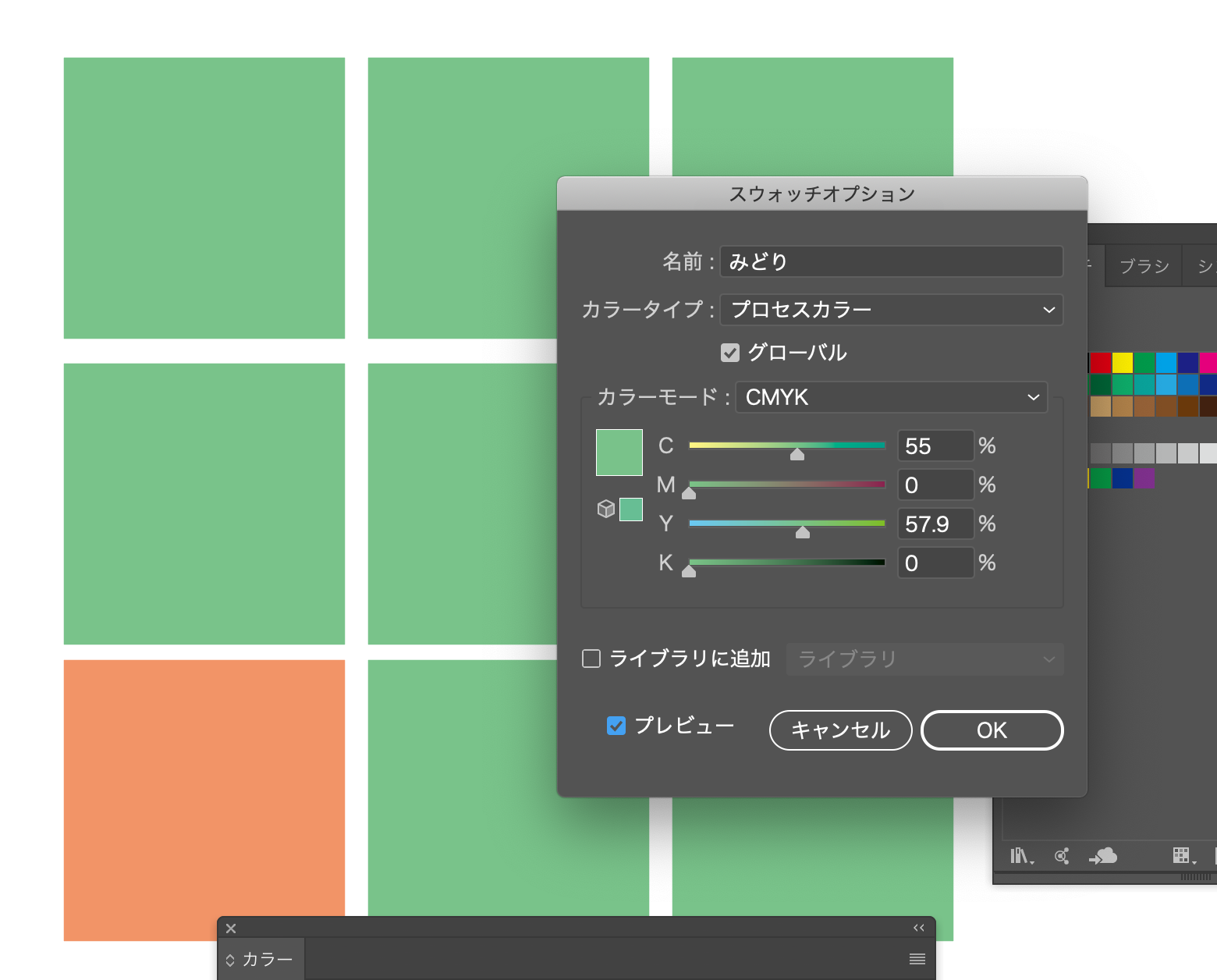1217x980 pixels.
Task: Open the Swatch Libraries menu icon
Action: (1021, 856)
